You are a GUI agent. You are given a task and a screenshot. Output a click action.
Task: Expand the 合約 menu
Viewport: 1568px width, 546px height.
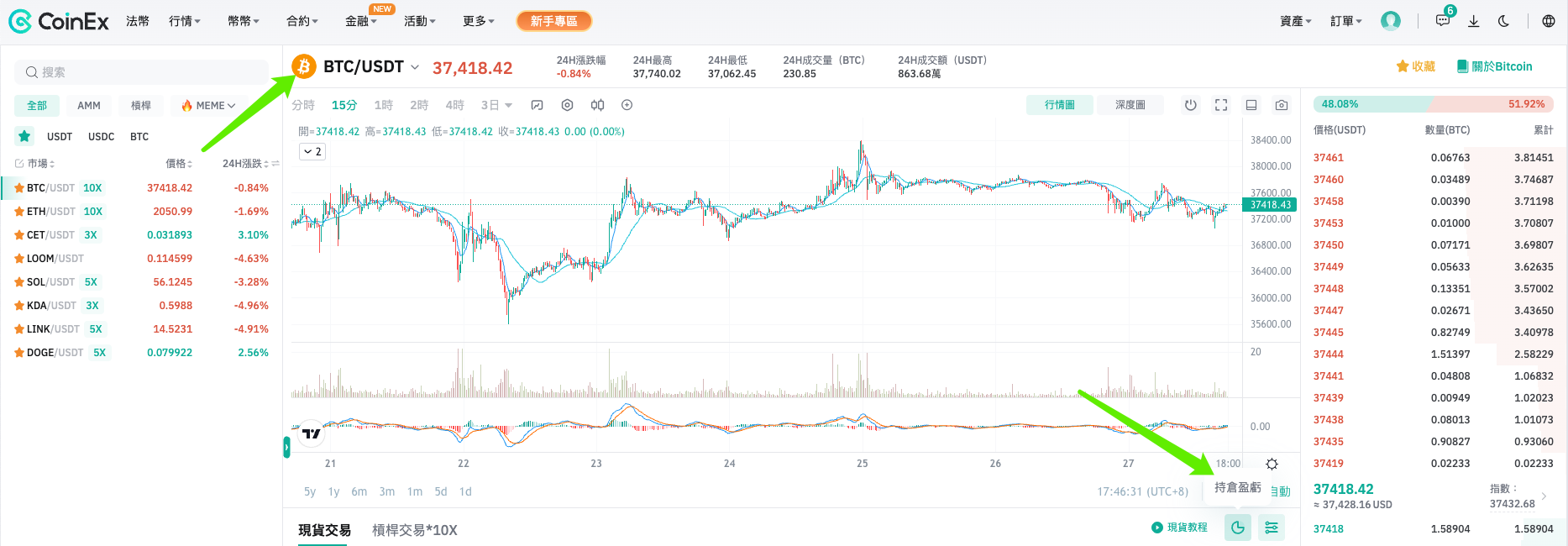(x=302, y=21)
